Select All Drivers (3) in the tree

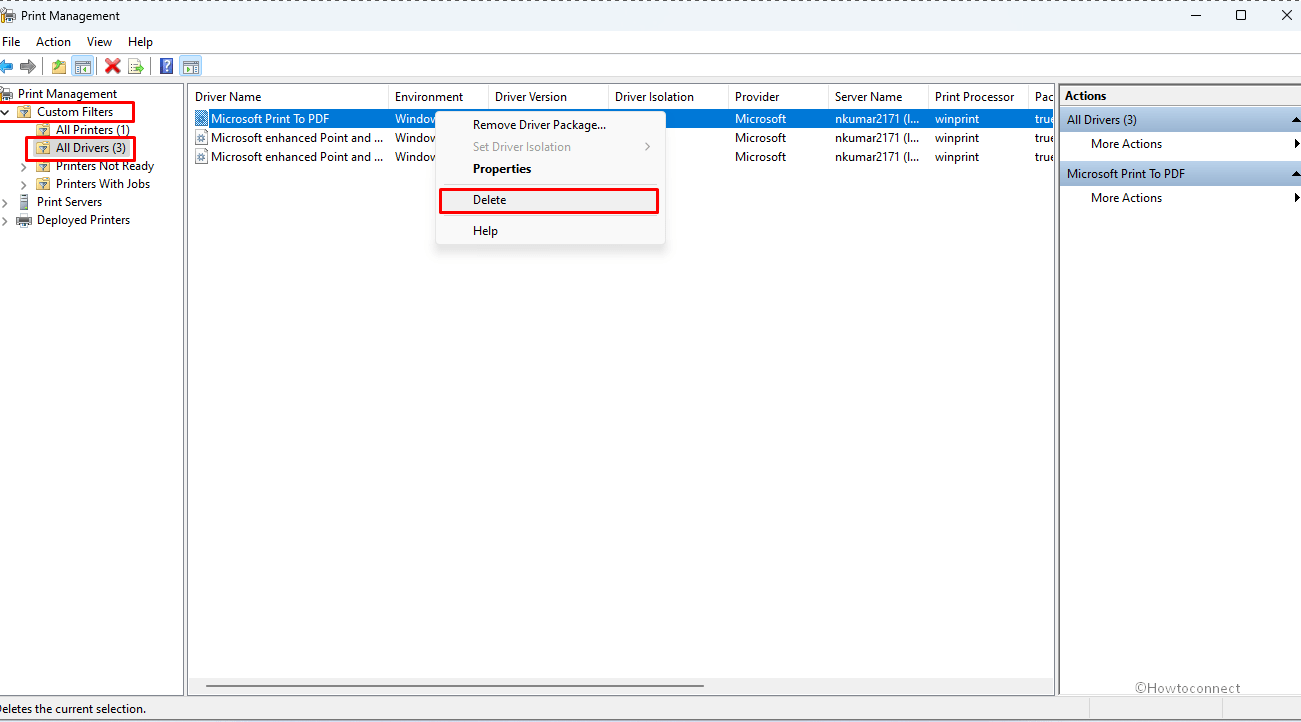coord(91,148)
